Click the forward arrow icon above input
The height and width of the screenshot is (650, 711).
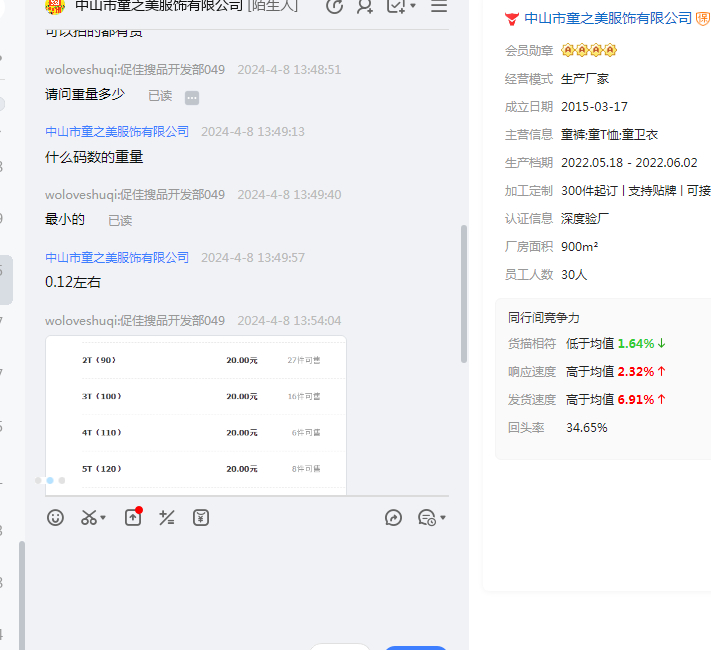point(394,517)
